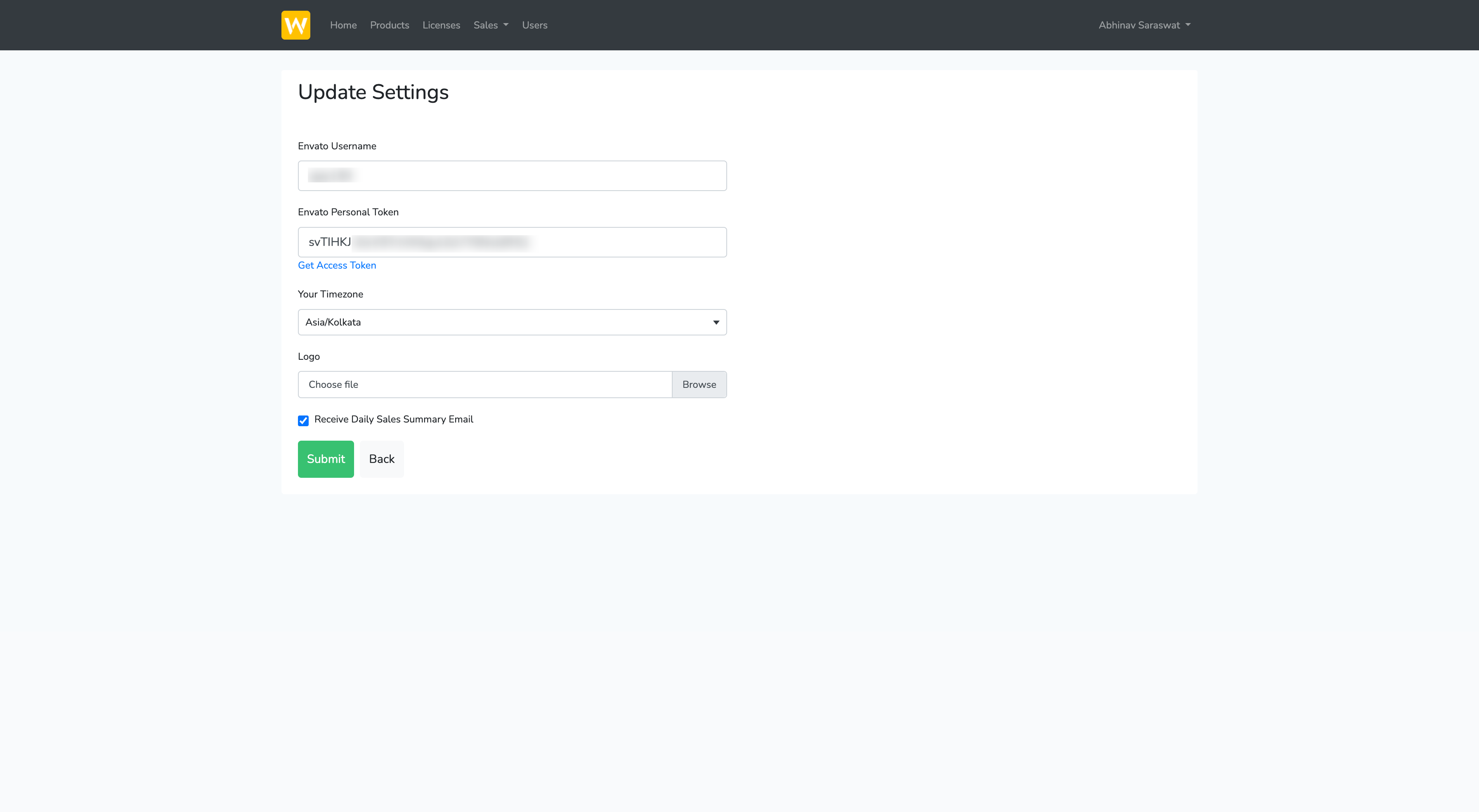This screenshot has height=812, width=1479.
Task: Click the yellow W logo icon
Action: 296,25
